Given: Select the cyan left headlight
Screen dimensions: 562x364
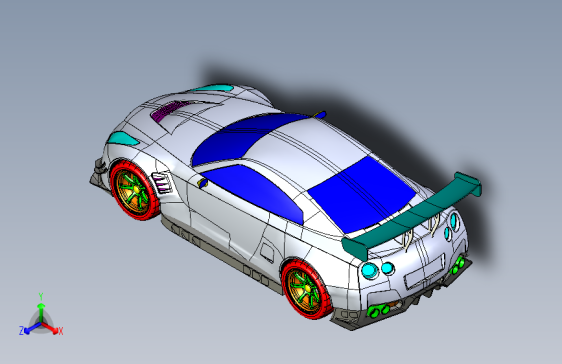Looking at the screenshot, I should [123, 138].
